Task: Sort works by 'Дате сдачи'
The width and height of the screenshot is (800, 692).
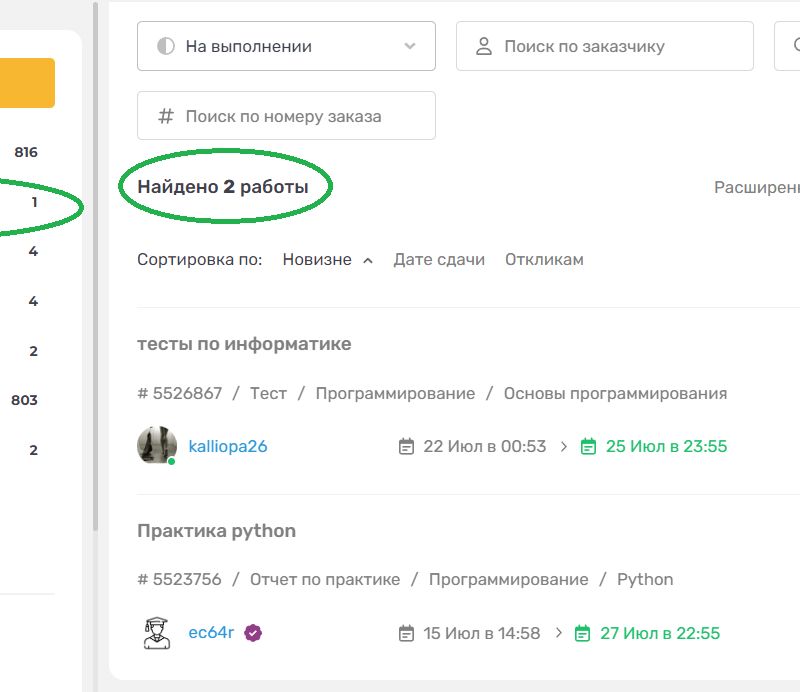Action: (x=439, y=259)
